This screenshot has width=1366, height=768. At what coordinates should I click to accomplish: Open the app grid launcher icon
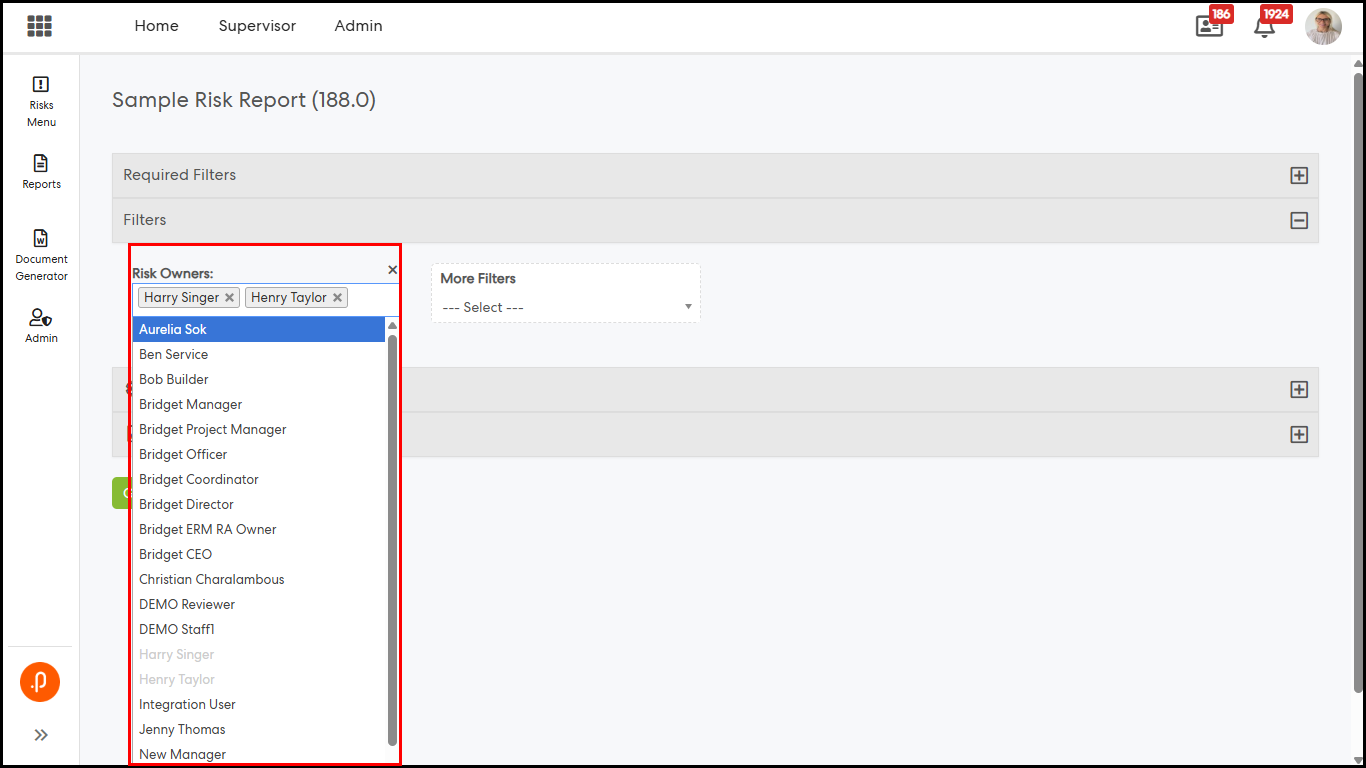(39, 26)
